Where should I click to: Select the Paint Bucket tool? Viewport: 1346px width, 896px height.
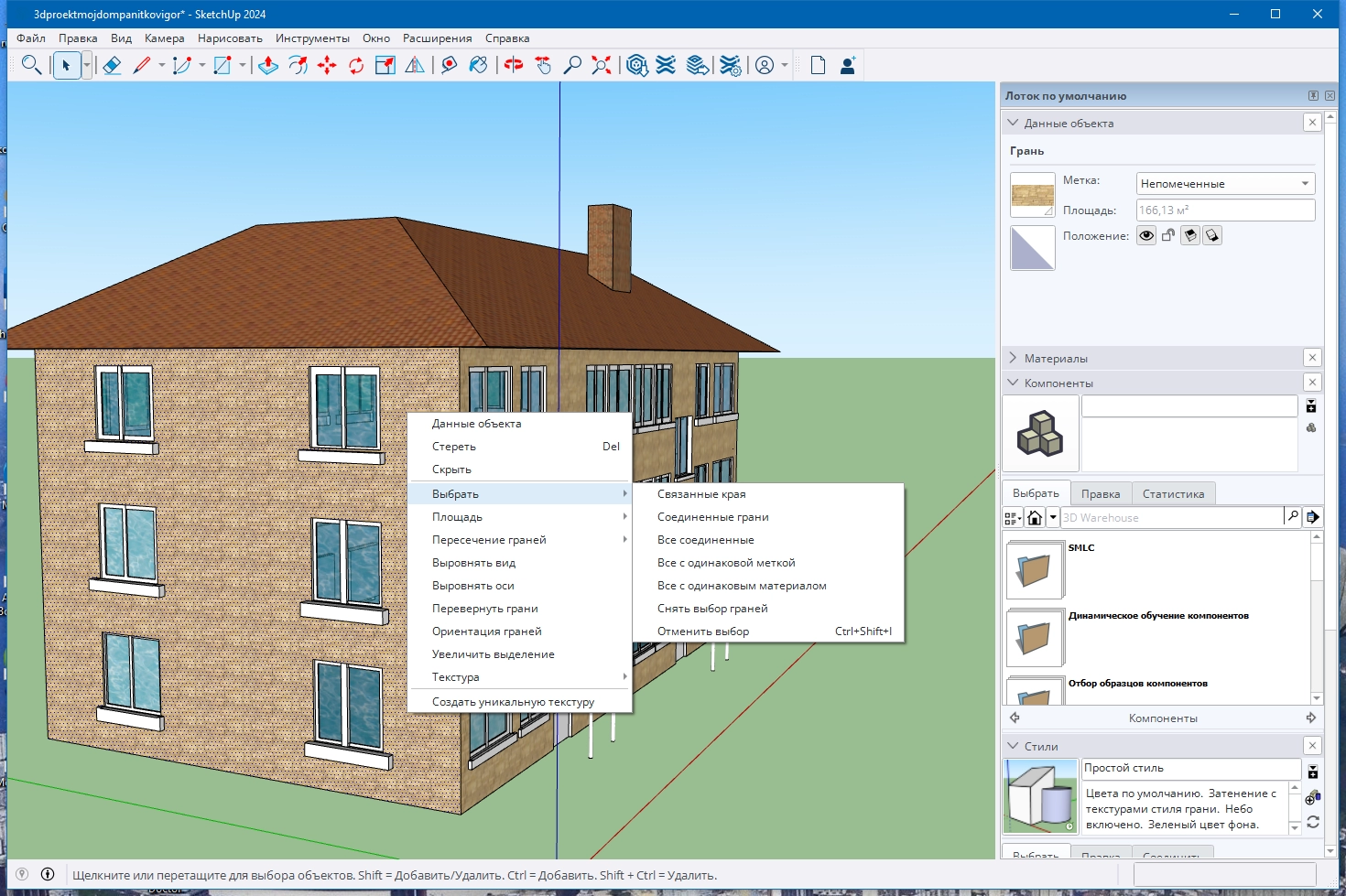478,65
